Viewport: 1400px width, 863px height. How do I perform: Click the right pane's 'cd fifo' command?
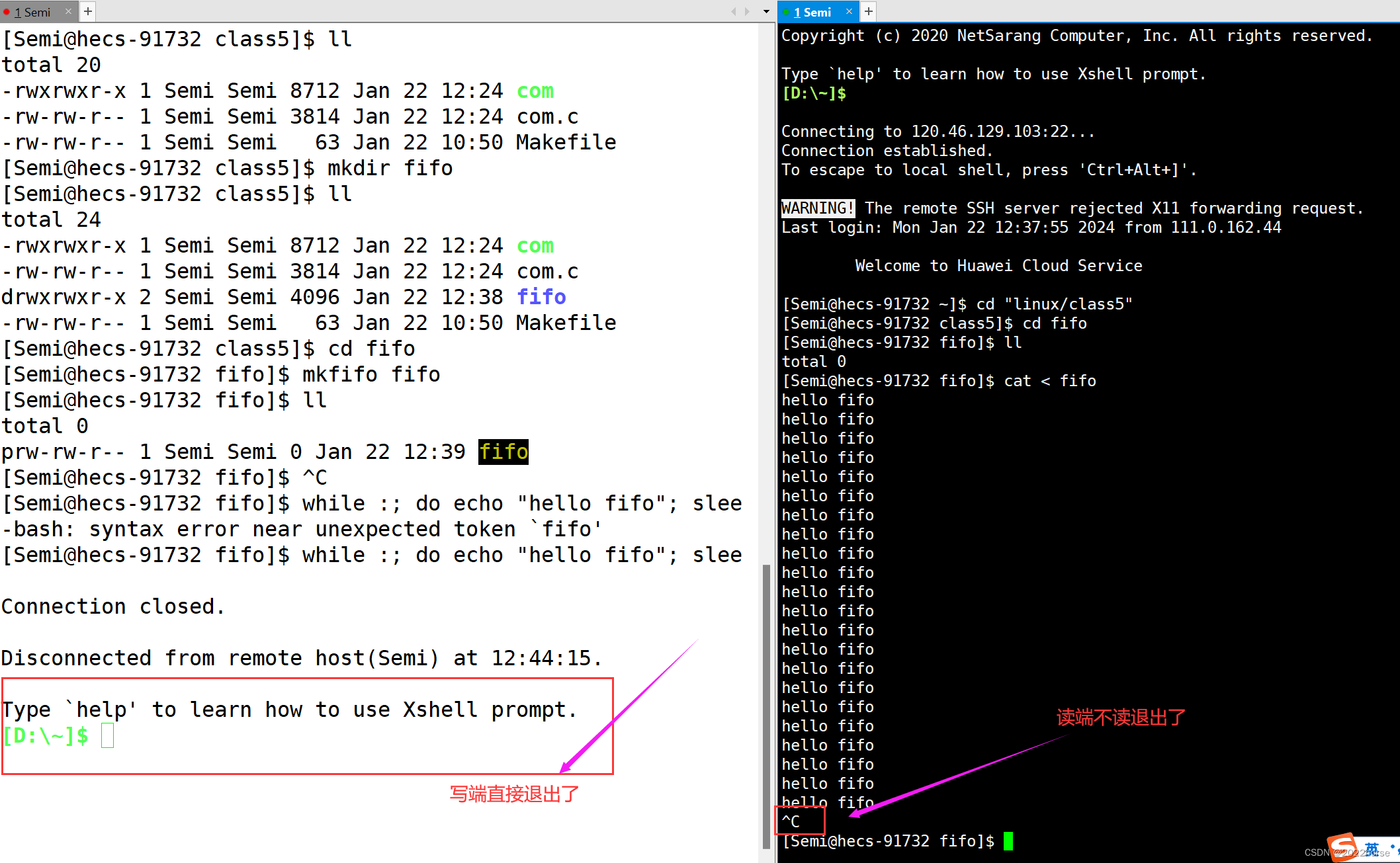click(x=1055, y=323)
